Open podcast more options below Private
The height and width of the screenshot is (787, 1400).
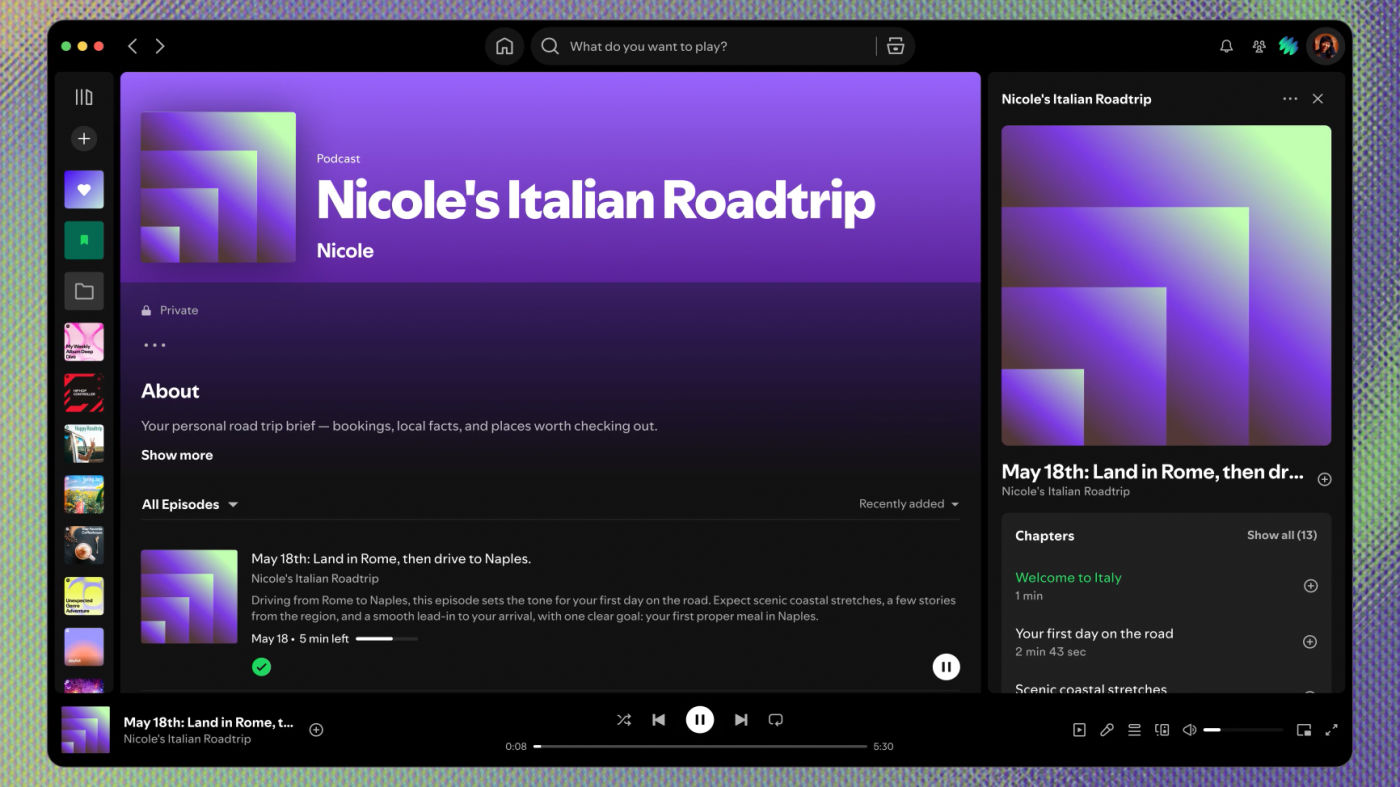[154, 345]
